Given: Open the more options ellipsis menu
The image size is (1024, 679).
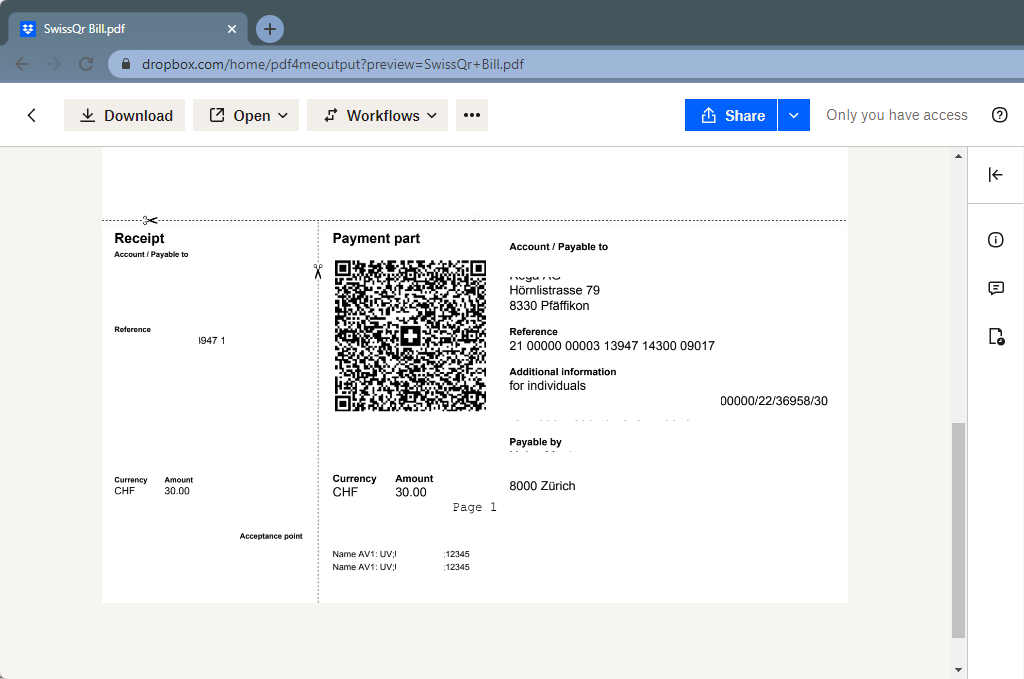Looking at the screenshot, I should coord(471,115).
